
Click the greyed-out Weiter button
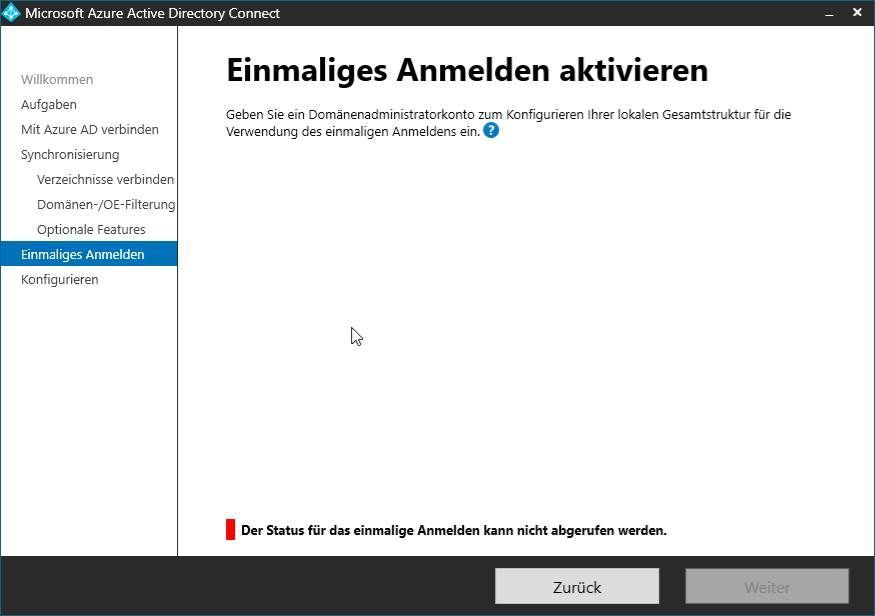[767, 586]
